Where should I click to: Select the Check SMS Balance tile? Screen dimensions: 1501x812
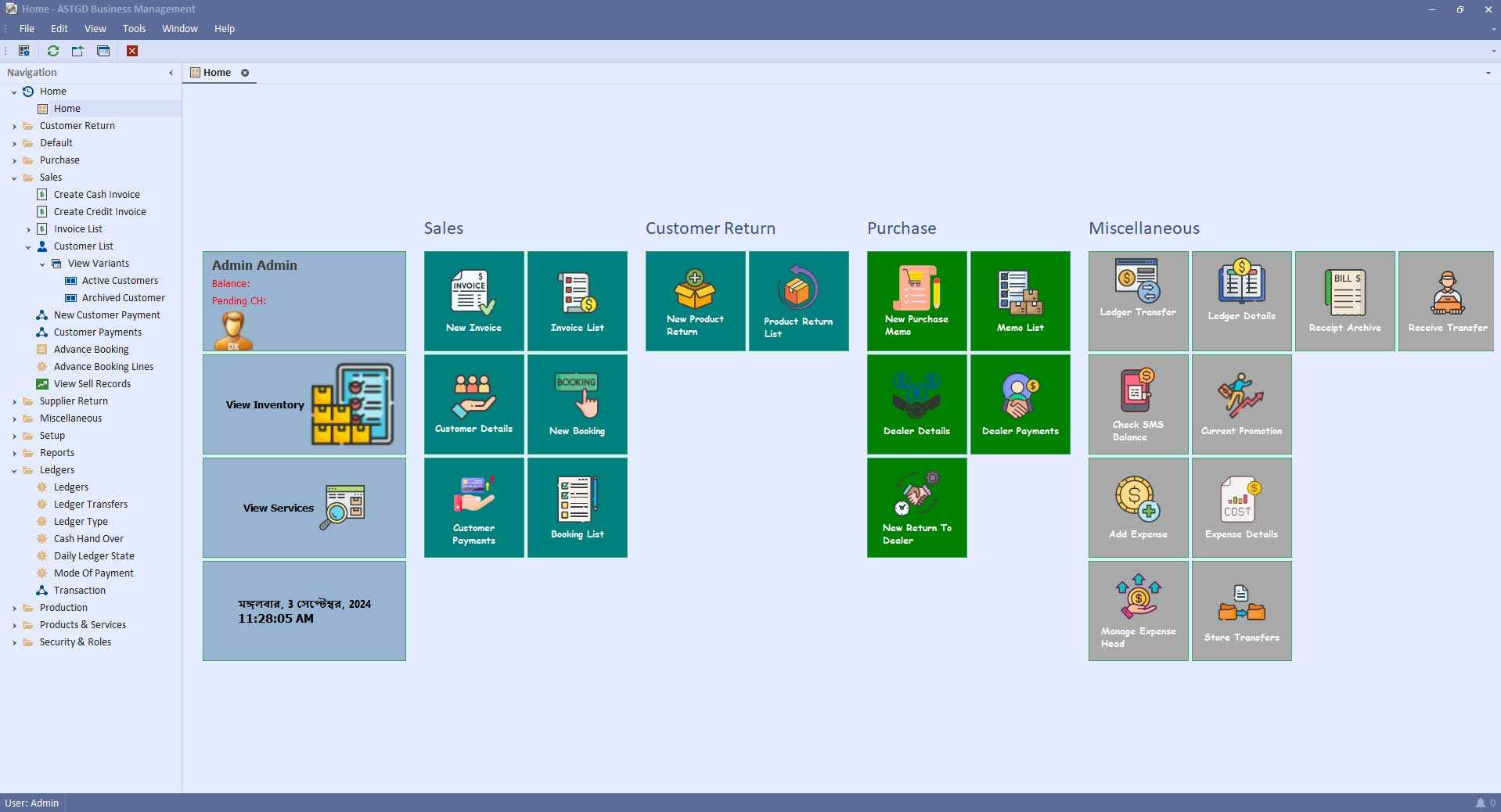(x=1138, y=404)
